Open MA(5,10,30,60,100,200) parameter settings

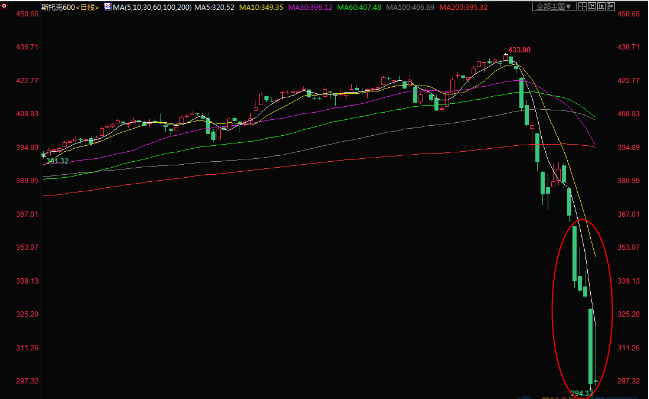click(152, 7)
